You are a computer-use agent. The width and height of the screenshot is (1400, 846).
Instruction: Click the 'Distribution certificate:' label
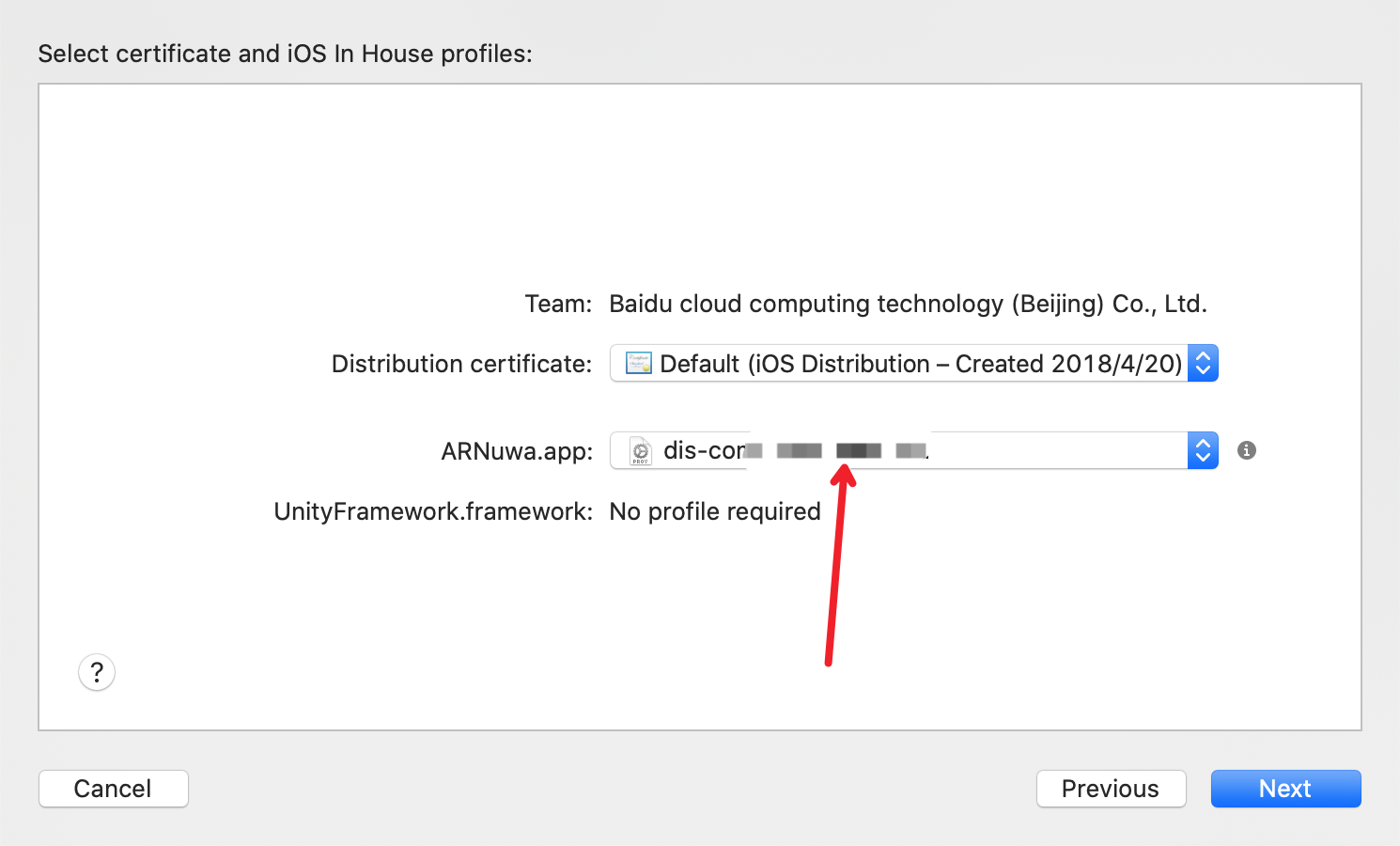pyautogui.click(x=461, y=364)
